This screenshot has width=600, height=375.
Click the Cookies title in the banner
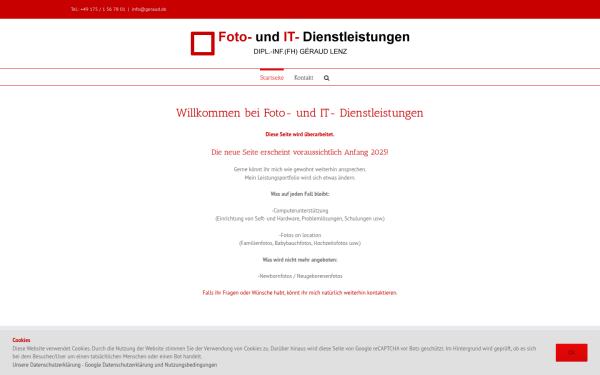21,340
